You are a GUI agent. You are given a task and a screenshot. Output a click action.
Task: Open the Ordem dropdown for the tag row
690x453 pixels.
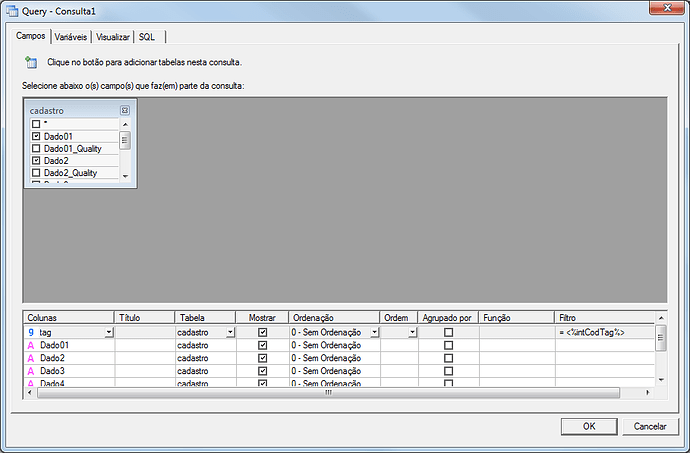pyautogui.click(x=412, y=332)
